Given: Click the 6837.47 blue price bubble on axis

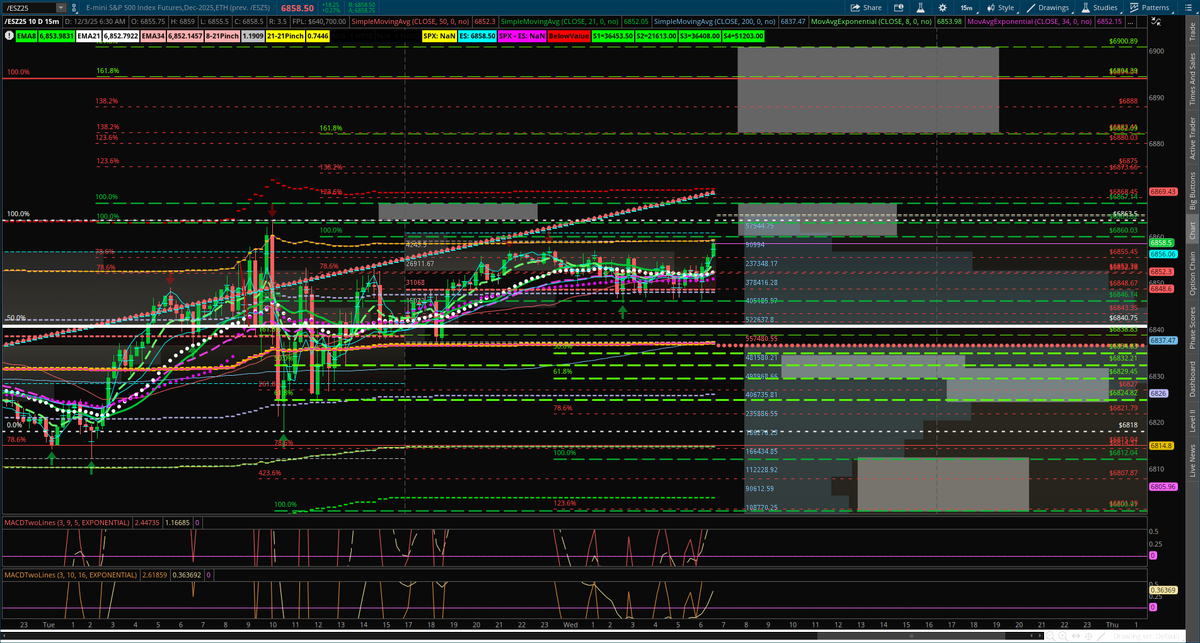Looking at the screenshot, I should coord(1162,341).
